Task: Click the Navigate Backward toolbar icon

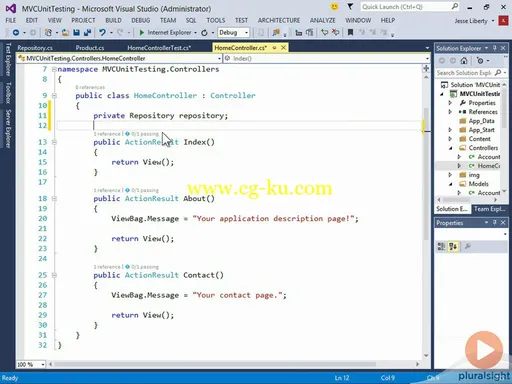Action: tap(16, 32)
